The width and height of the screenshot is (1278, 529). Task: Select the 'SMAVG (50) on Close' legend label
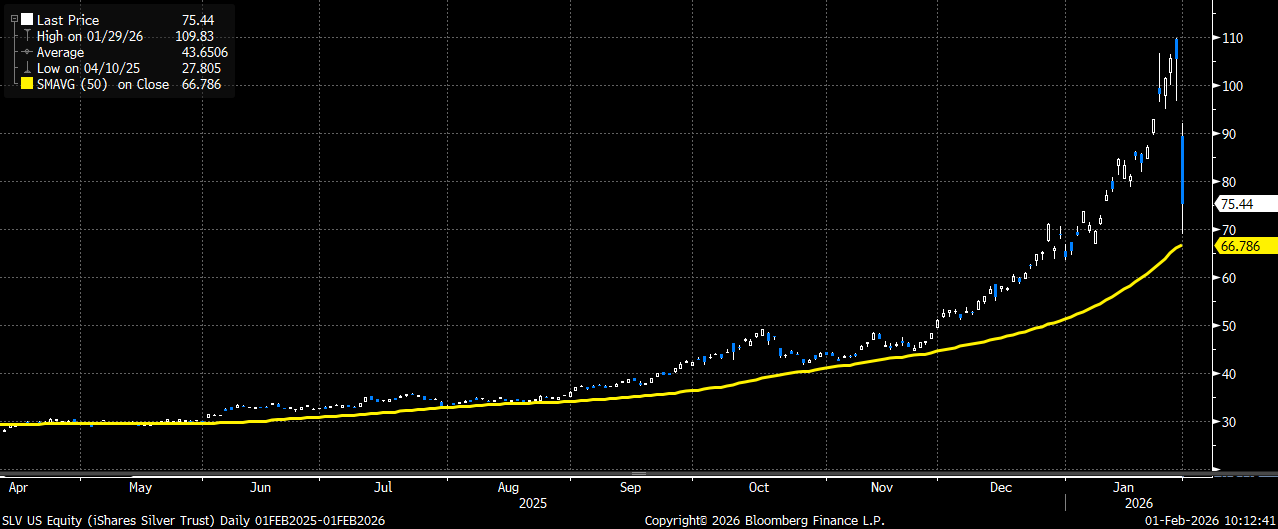102,85
